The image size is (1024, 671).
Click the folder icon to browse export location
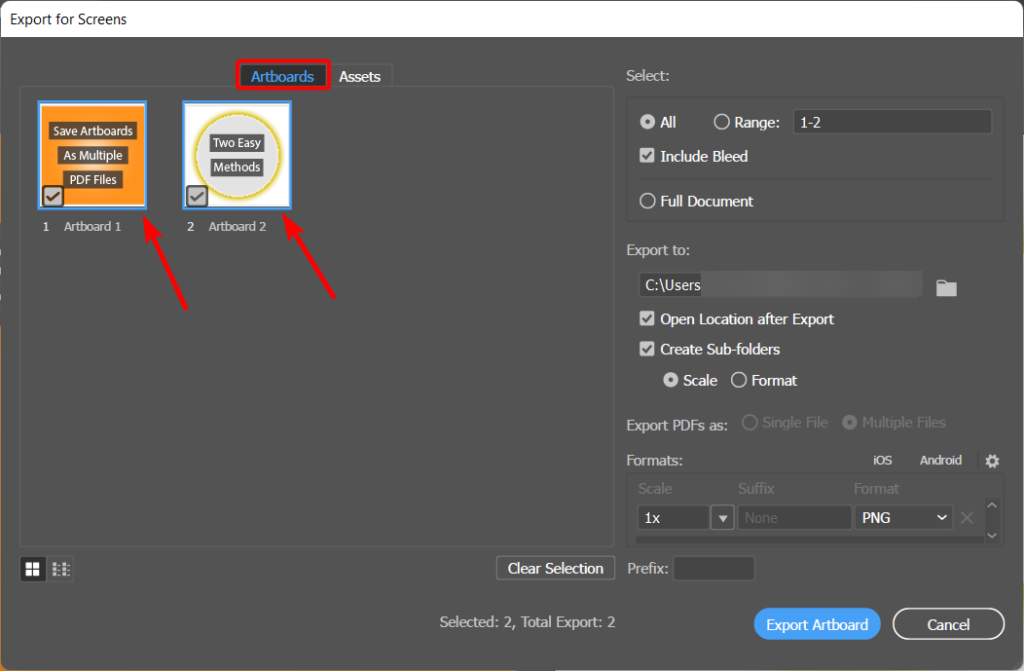tap(946, 288)
